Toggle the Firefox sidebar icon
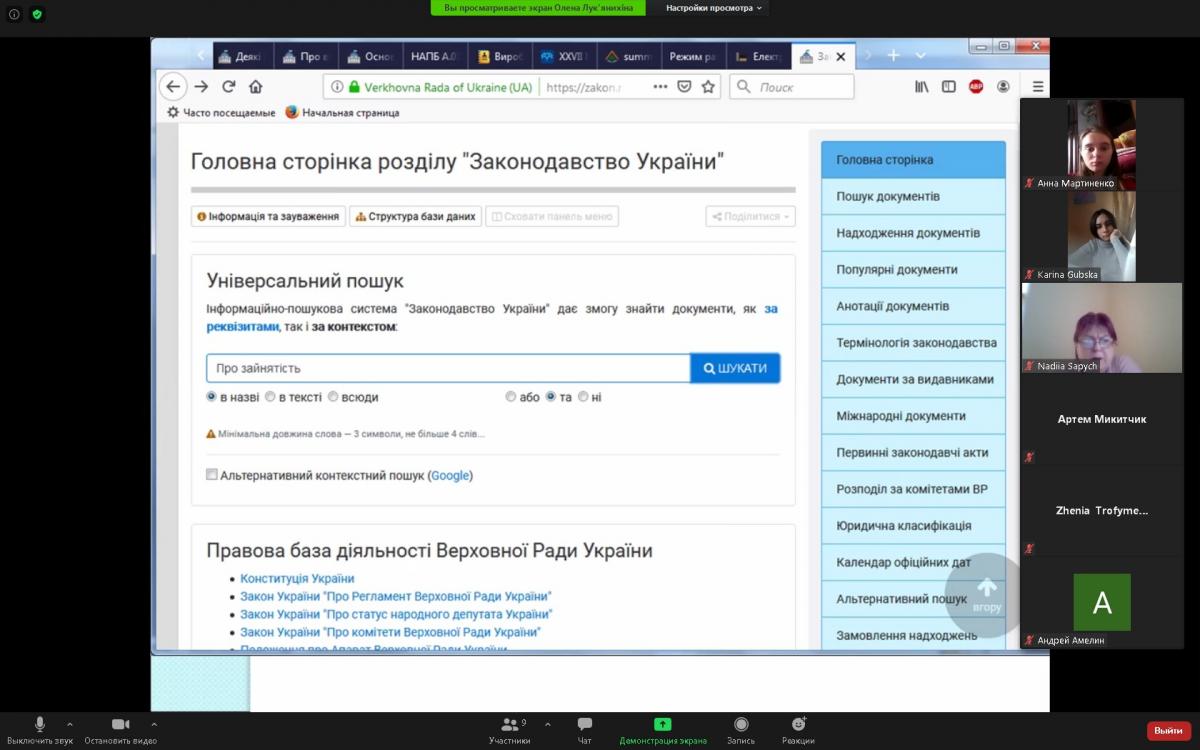Viewport: 1200px width, 750px height. coord(948,87)
